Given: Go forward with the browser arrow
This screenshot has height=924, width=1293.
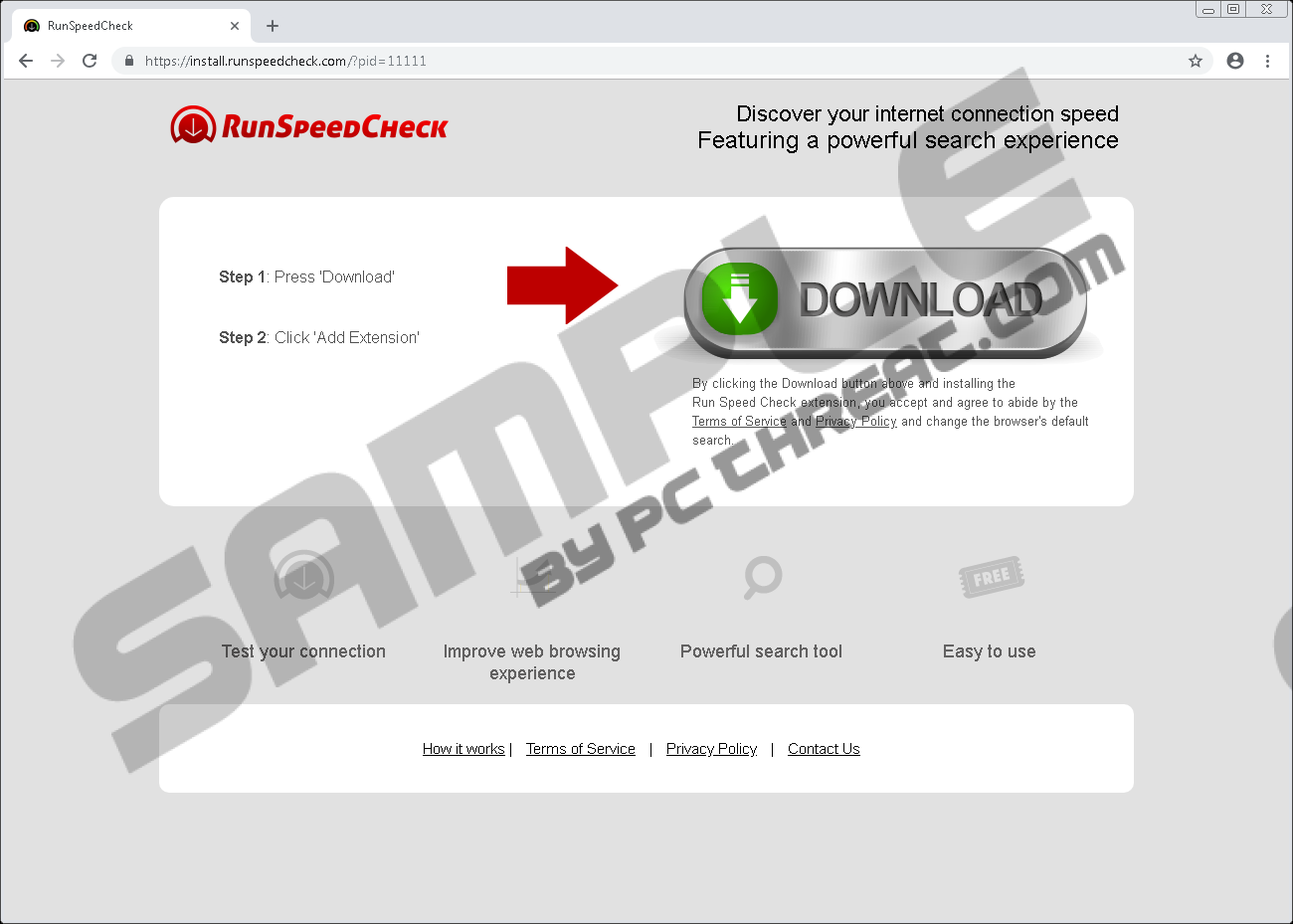Looking at the screenshot, I should click(x=58, y=61).
